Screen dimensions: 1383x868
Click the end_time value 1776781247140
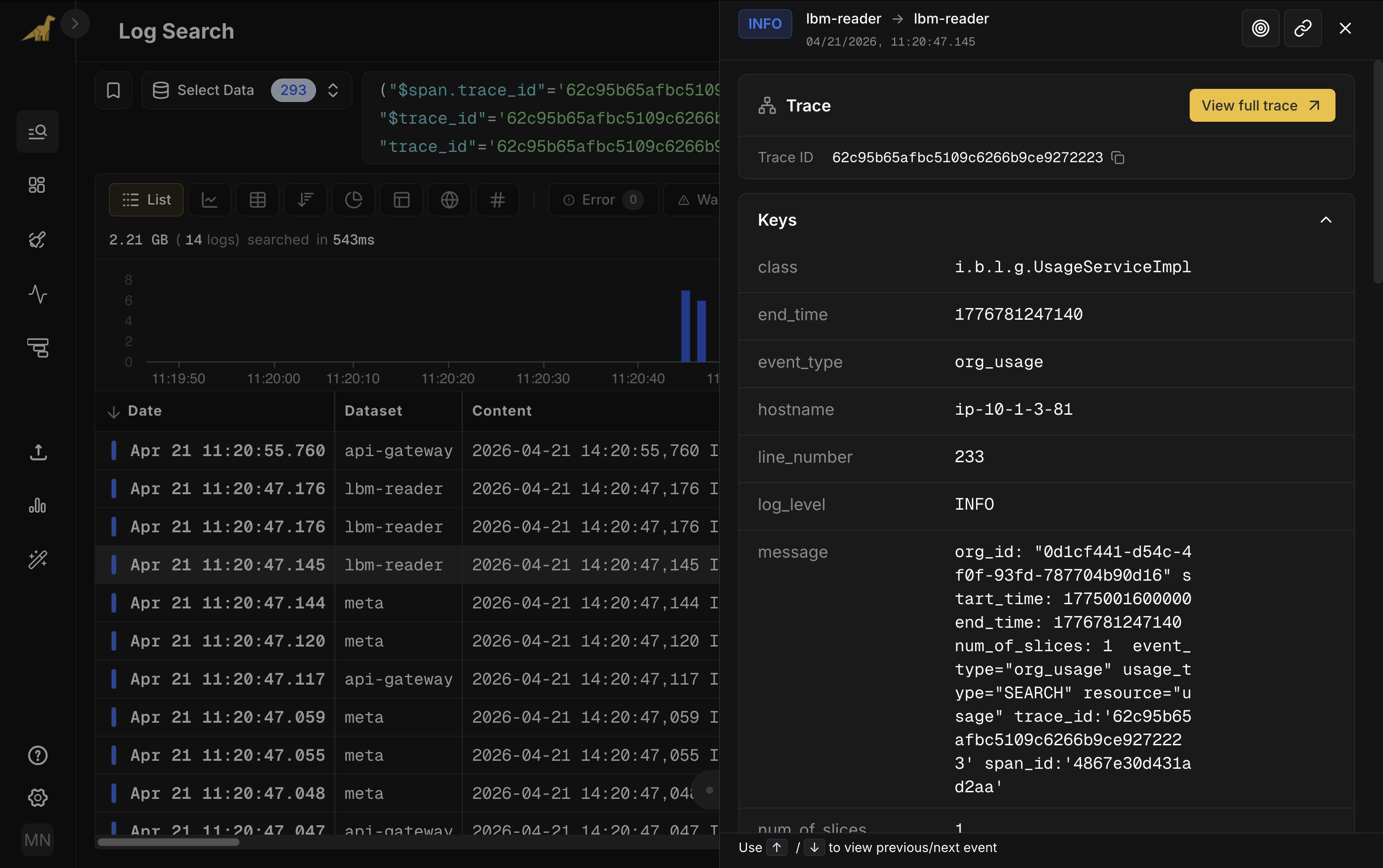tap(1018, 315)
